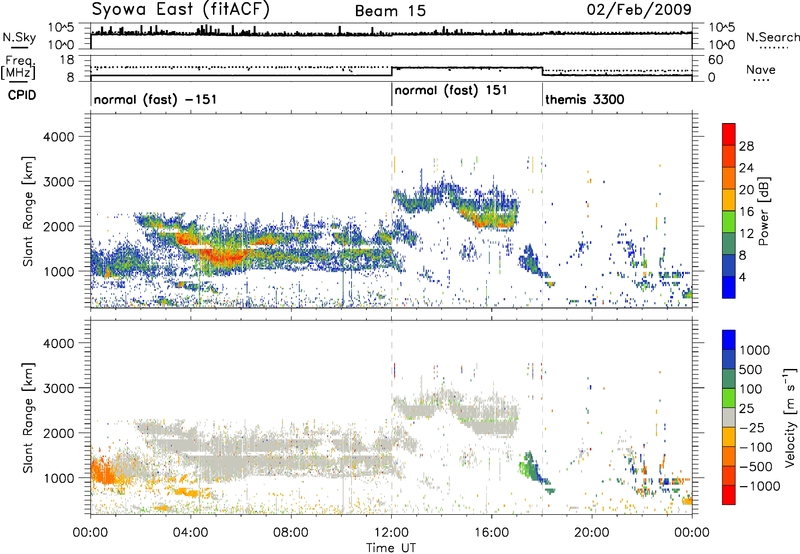Image resolution: width=800 pixels, height=554 pixels.
Task: Click the CPID entry "themis 3300"
Action: tap(585, 99)
